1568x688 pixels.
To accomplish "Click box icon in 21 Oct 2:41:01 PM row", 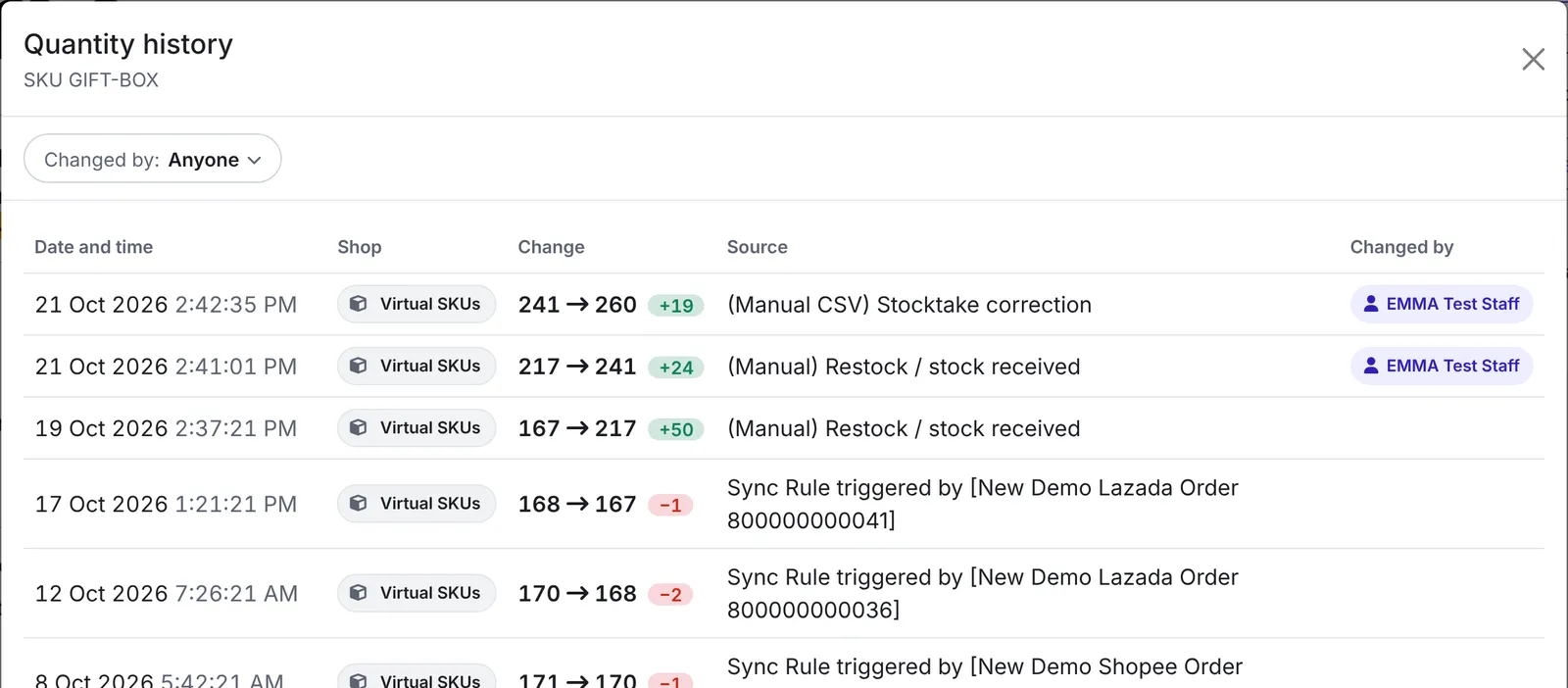I will coord(359,366).
